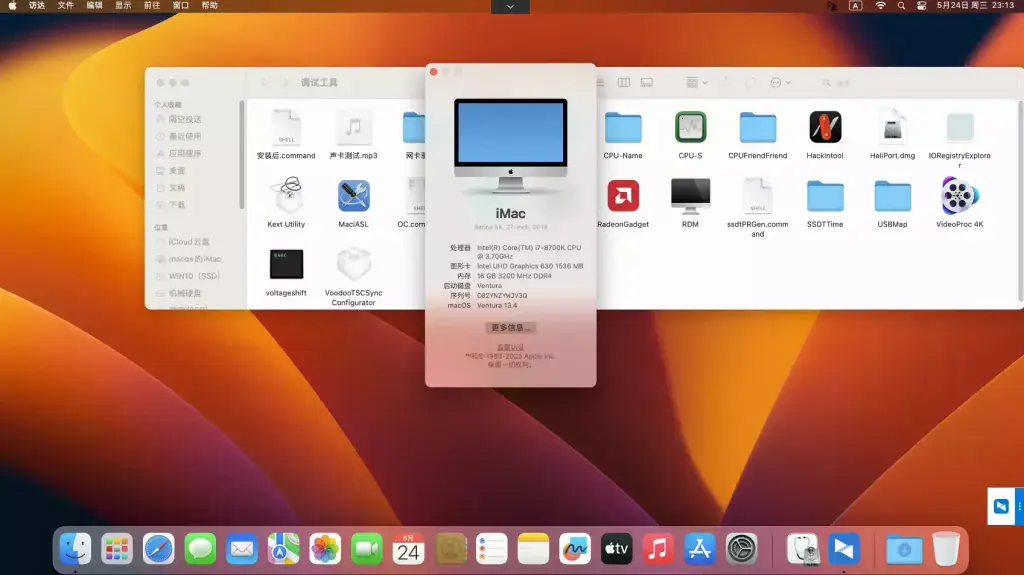Screen dimensions: 1024x575
Task: Open the USBMap folder
Action: point(892,196)
